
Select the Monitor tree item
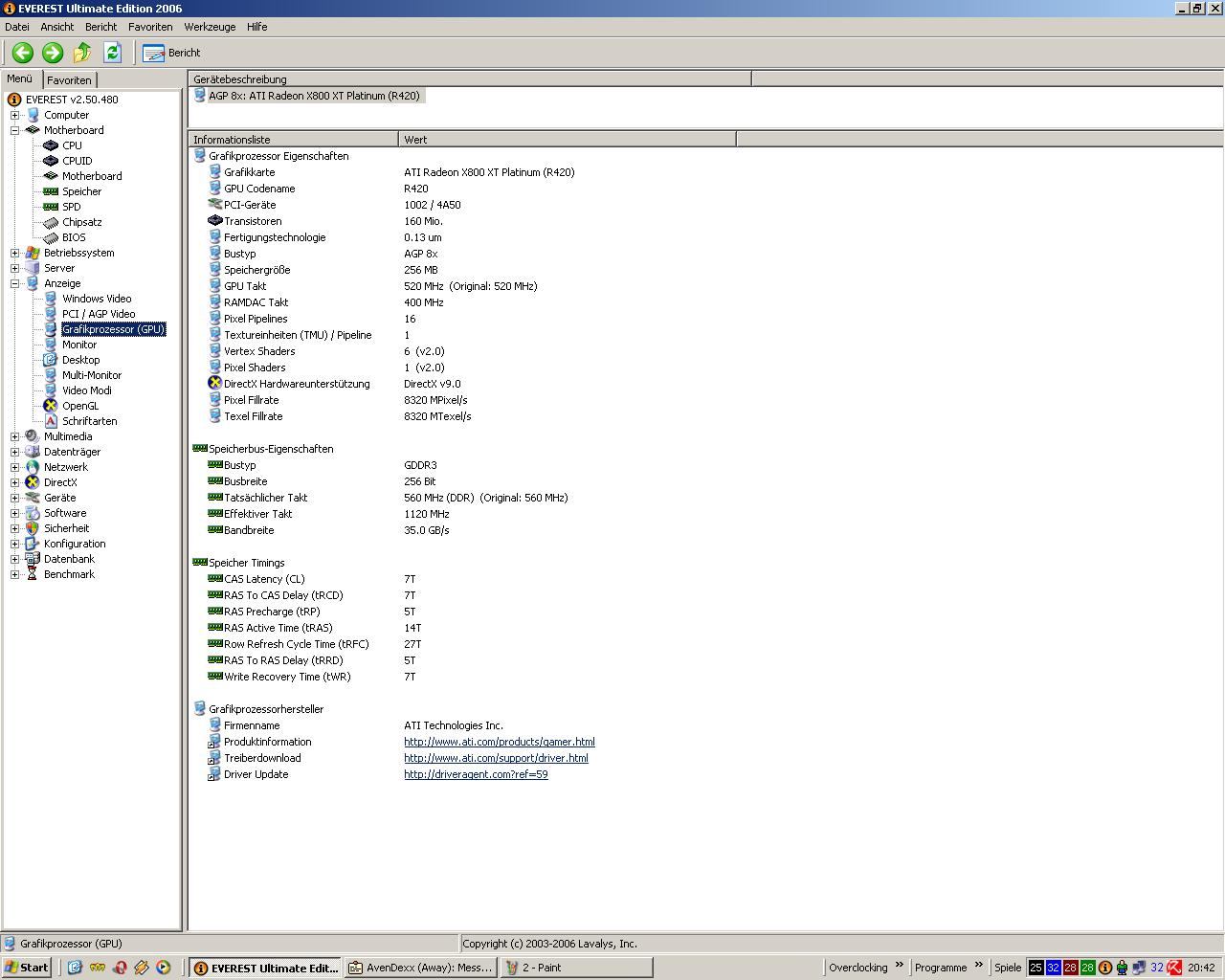79,345
